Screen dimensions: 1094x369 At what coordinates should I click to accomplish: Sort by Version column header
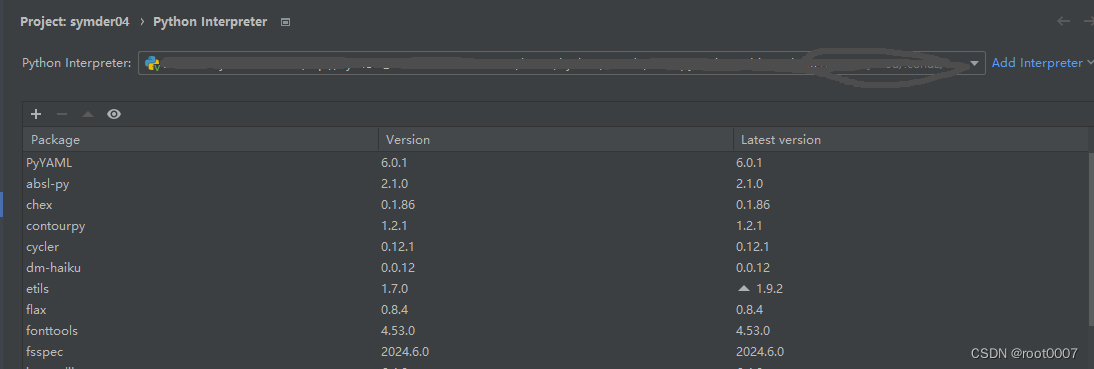pos(555,140)
